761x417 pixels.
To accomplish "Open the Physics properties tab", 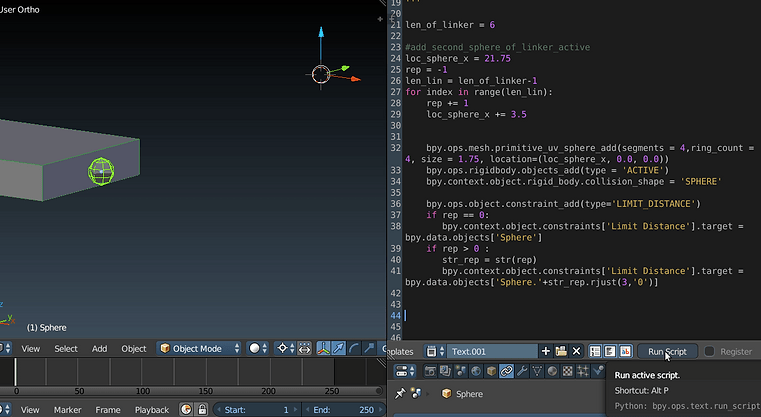I will [x=598, y=372].
